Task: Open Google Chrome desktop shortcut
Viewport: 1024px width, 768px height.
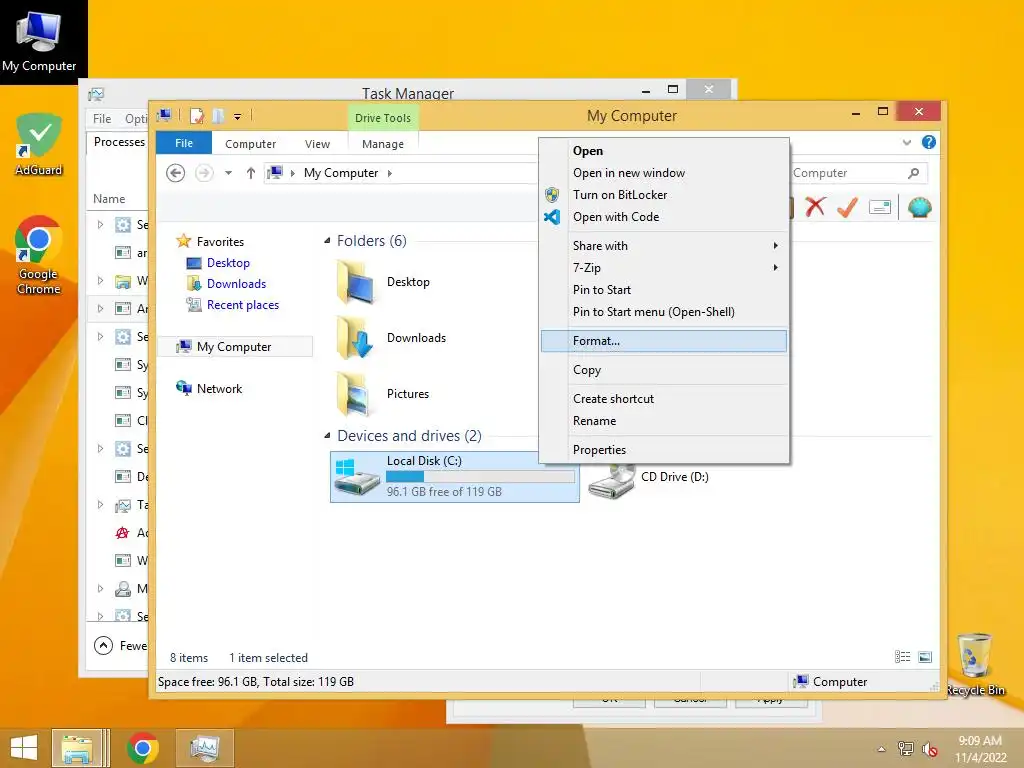Action: point(39,255)
